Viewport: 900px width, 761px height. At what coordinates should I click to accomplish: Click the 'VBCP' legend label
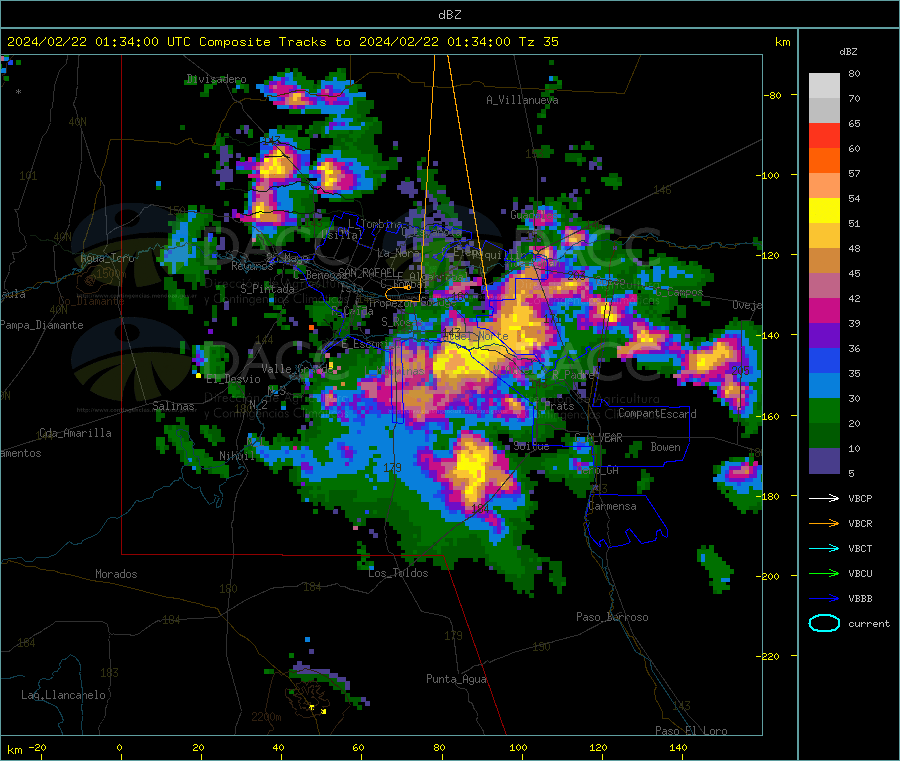click(x=860, y=498)
